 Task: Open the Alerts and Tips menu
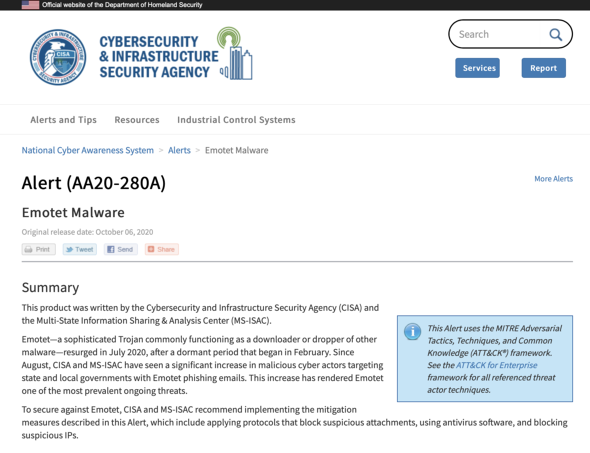pos(64,120)
